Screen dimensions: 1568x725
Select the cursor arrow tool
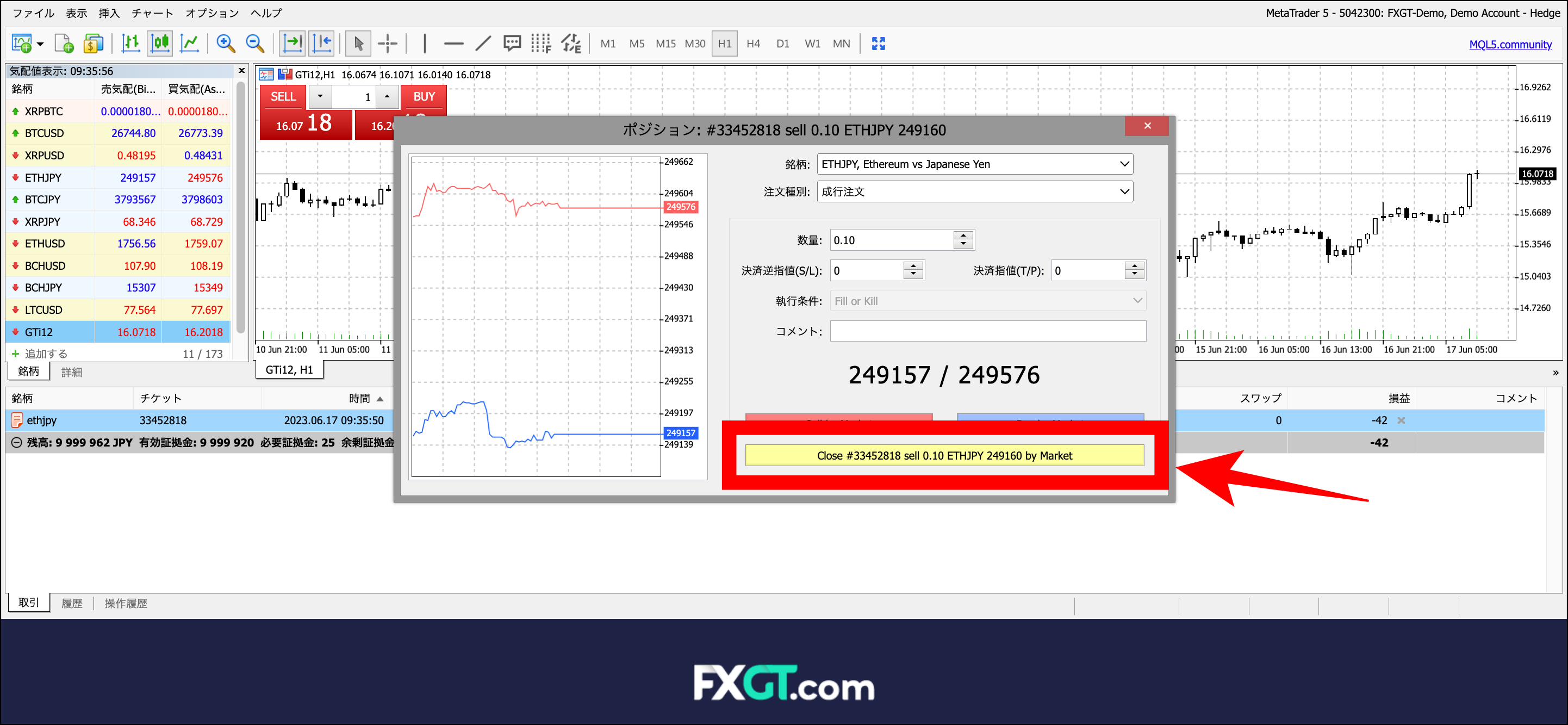[x=358, y=43]
